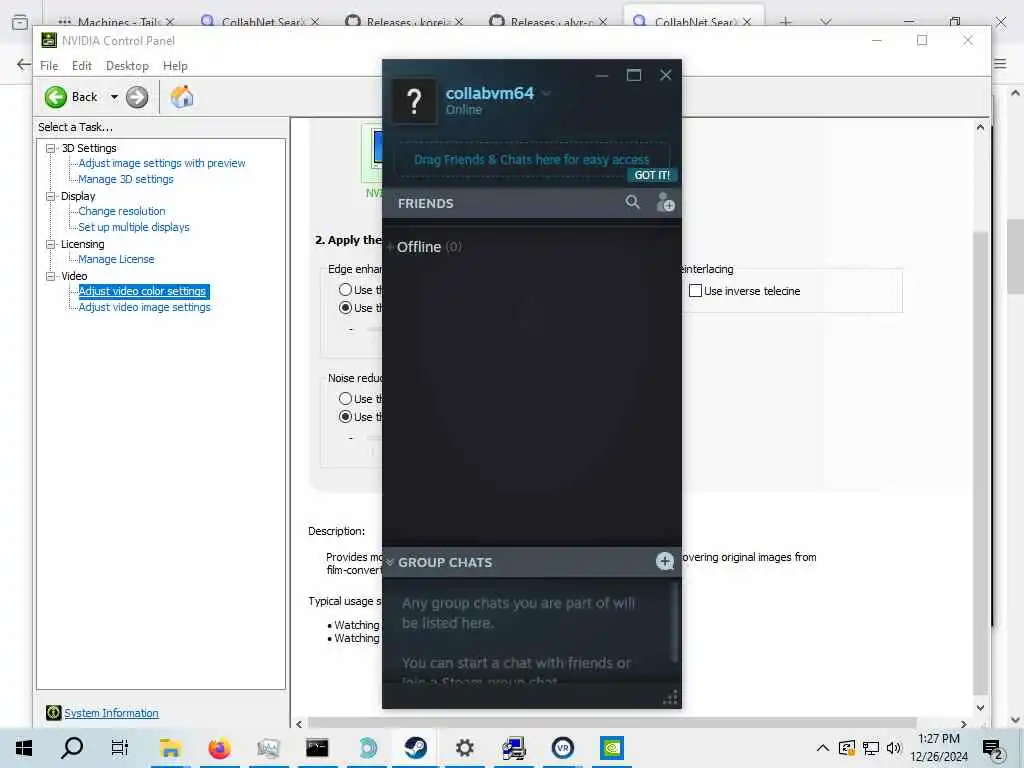This screenshot has width=1024, height=768.
Task: Open Task View on taskbar
Action: (120, 748)
